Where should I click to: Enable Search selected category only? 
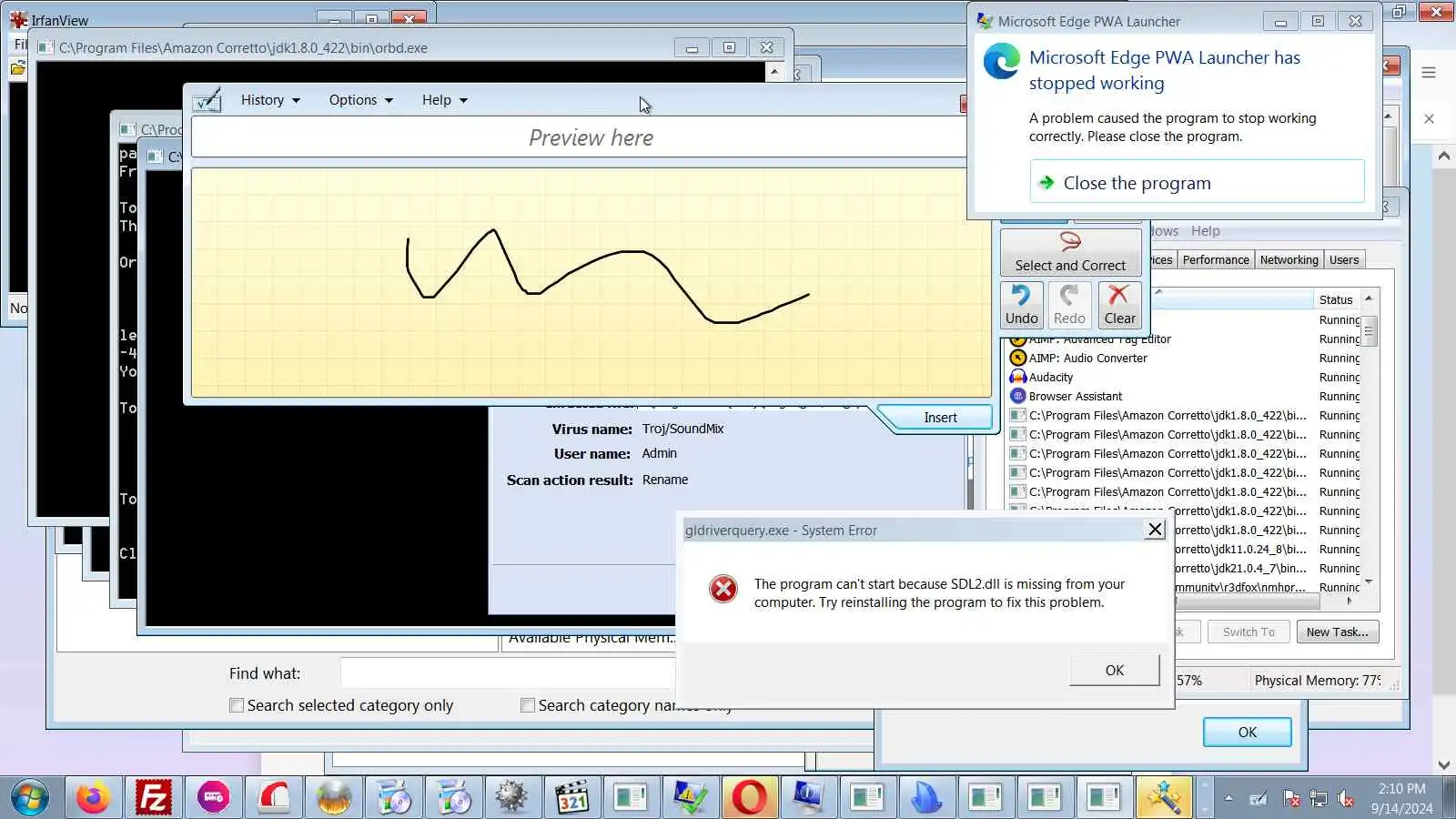(x=237, y=705)
